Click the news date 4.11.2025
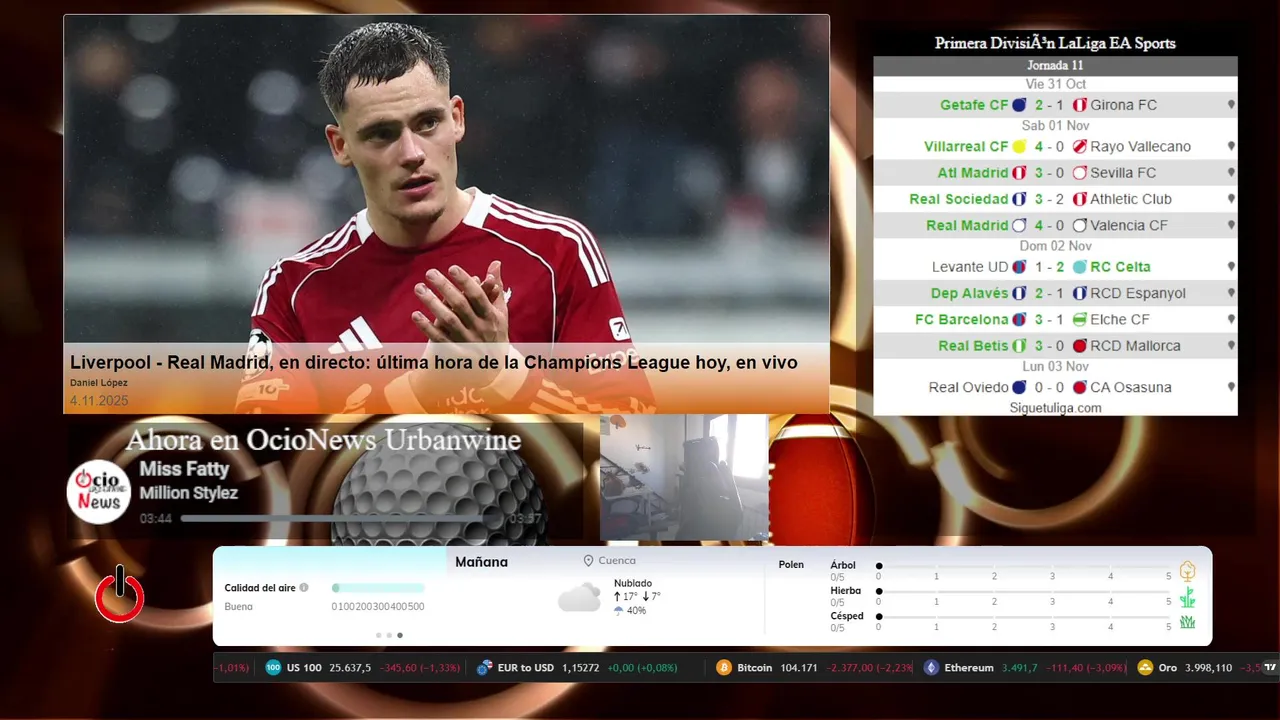Viewport: 1280px width, 720px height. (x=99, y=401)
